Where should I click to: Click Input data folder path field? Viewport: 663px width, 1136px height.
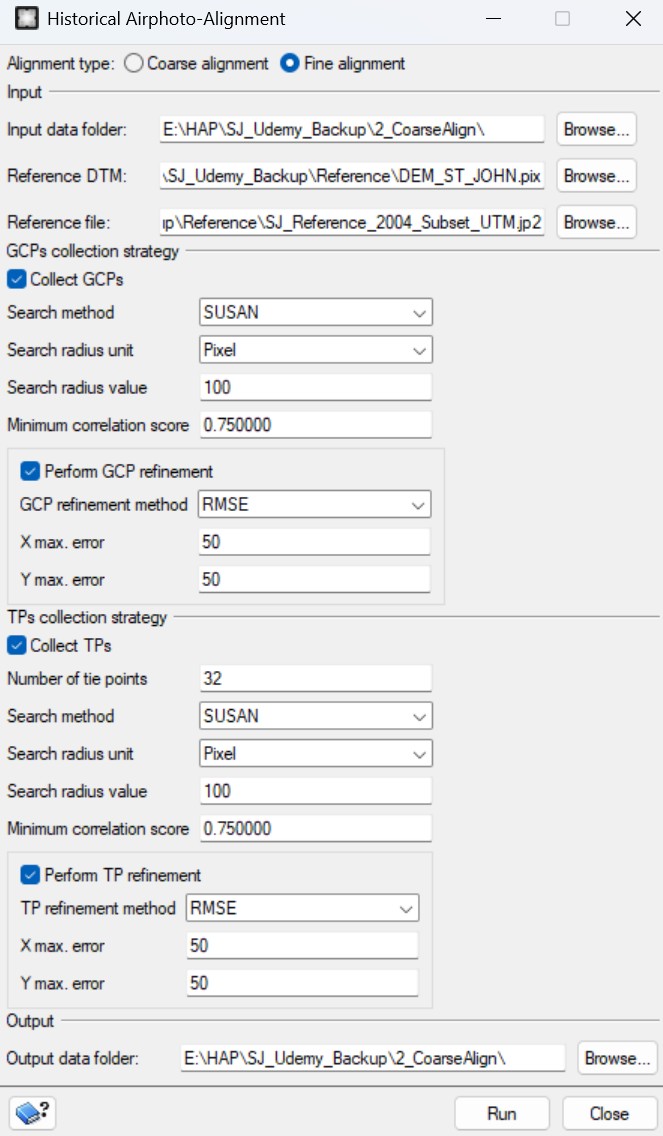point(352,130)
